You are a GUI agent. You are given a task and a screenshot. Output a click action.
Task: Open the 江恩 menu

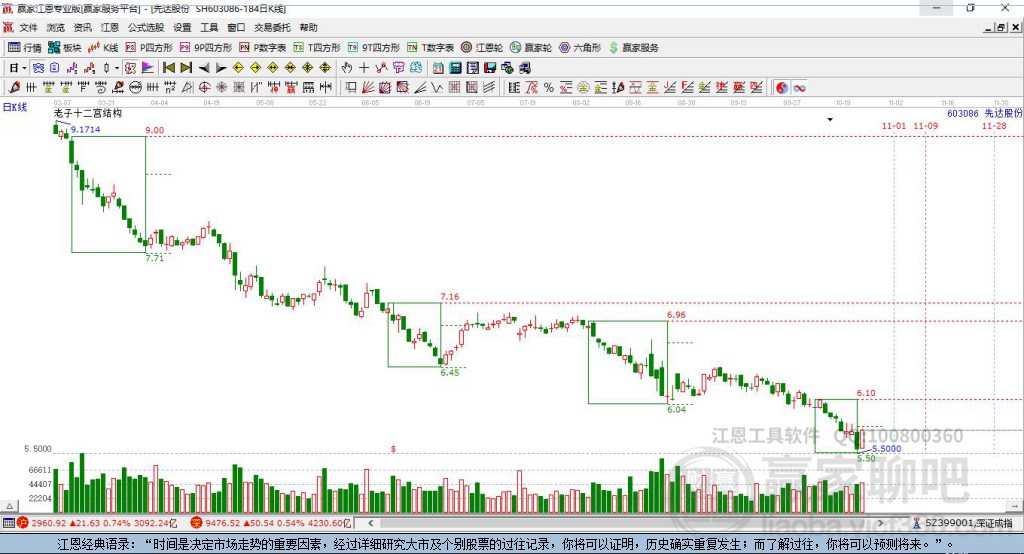pos(110,27)
